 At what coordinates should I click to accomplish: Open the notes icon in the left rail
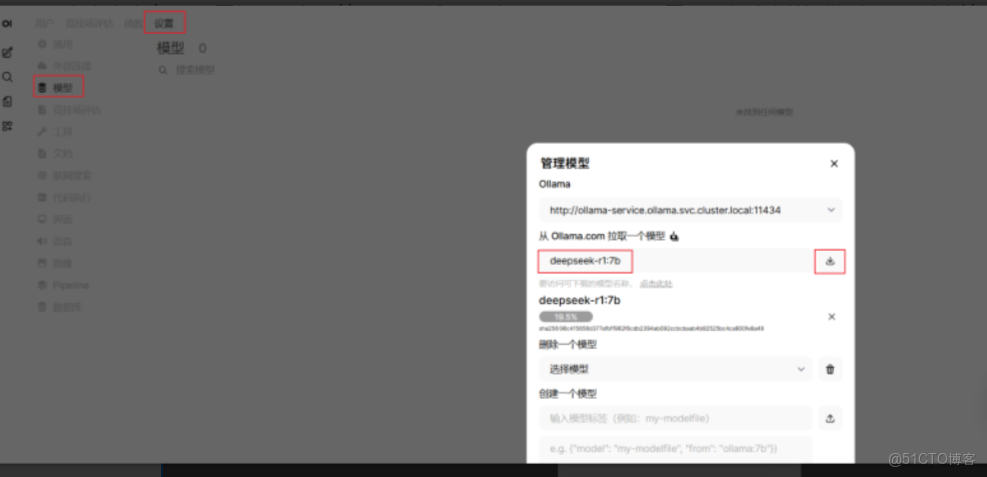tap(8, 101)
